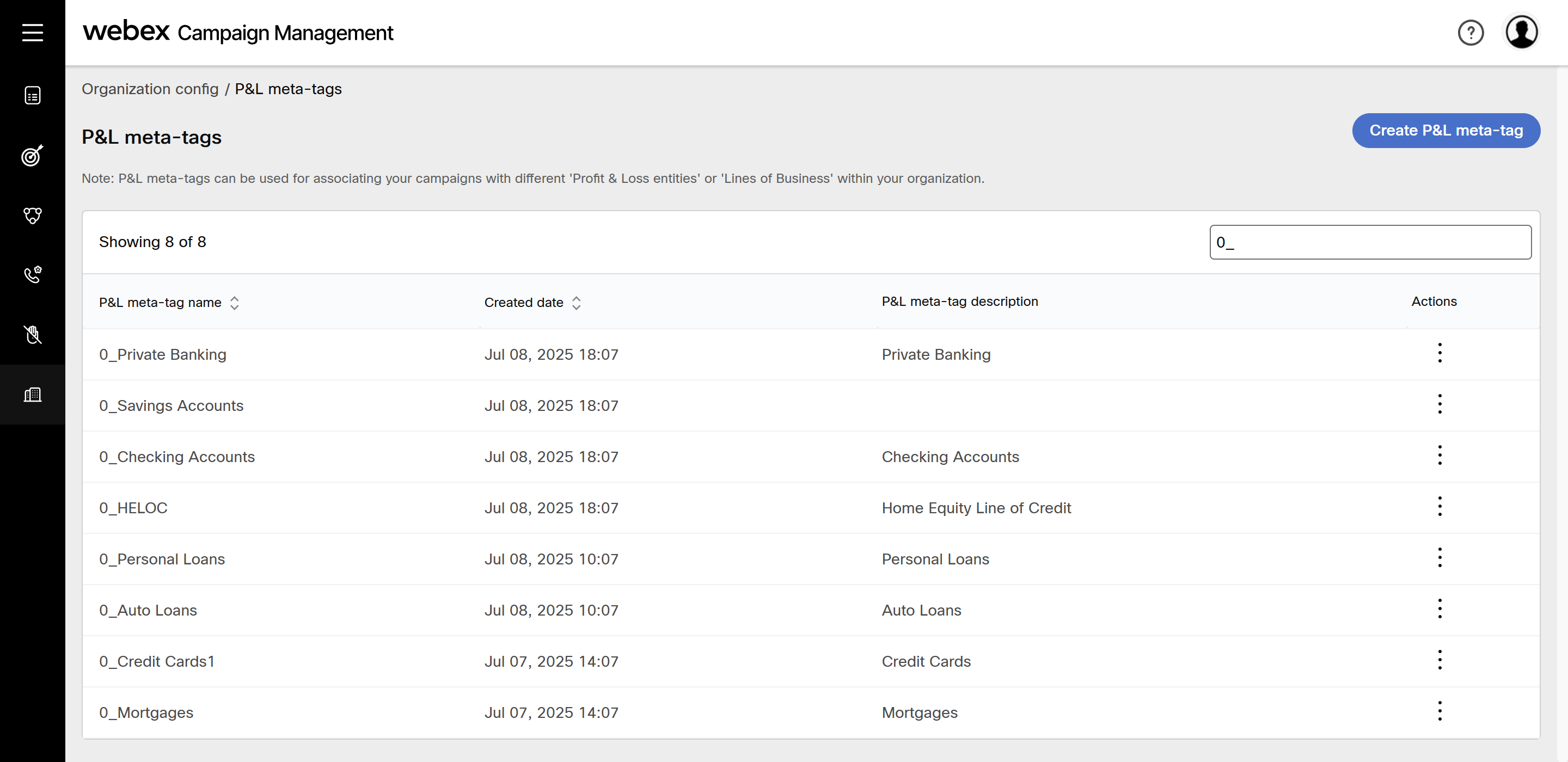
Task: Open actions menu for 0_Checking Accounts
Action: (x=1440, y=455)
